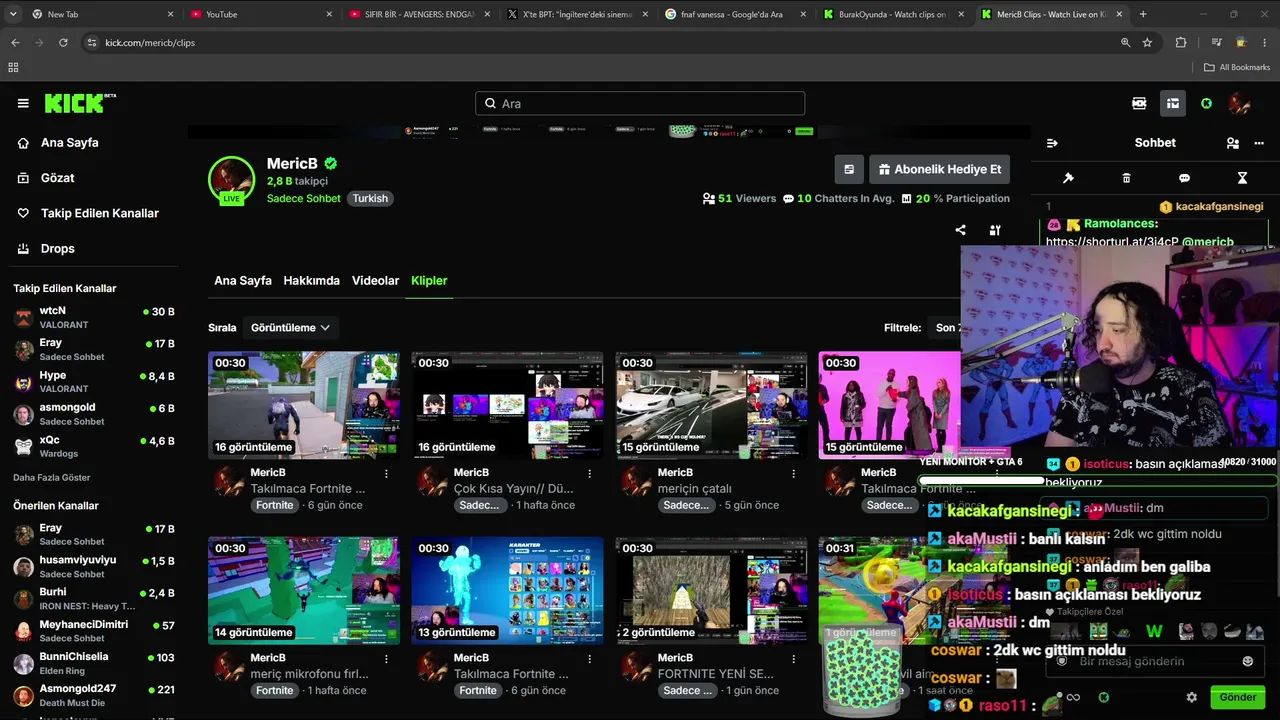
Task: Open the xQc channel in the sidebar
Action: [94, 446]
